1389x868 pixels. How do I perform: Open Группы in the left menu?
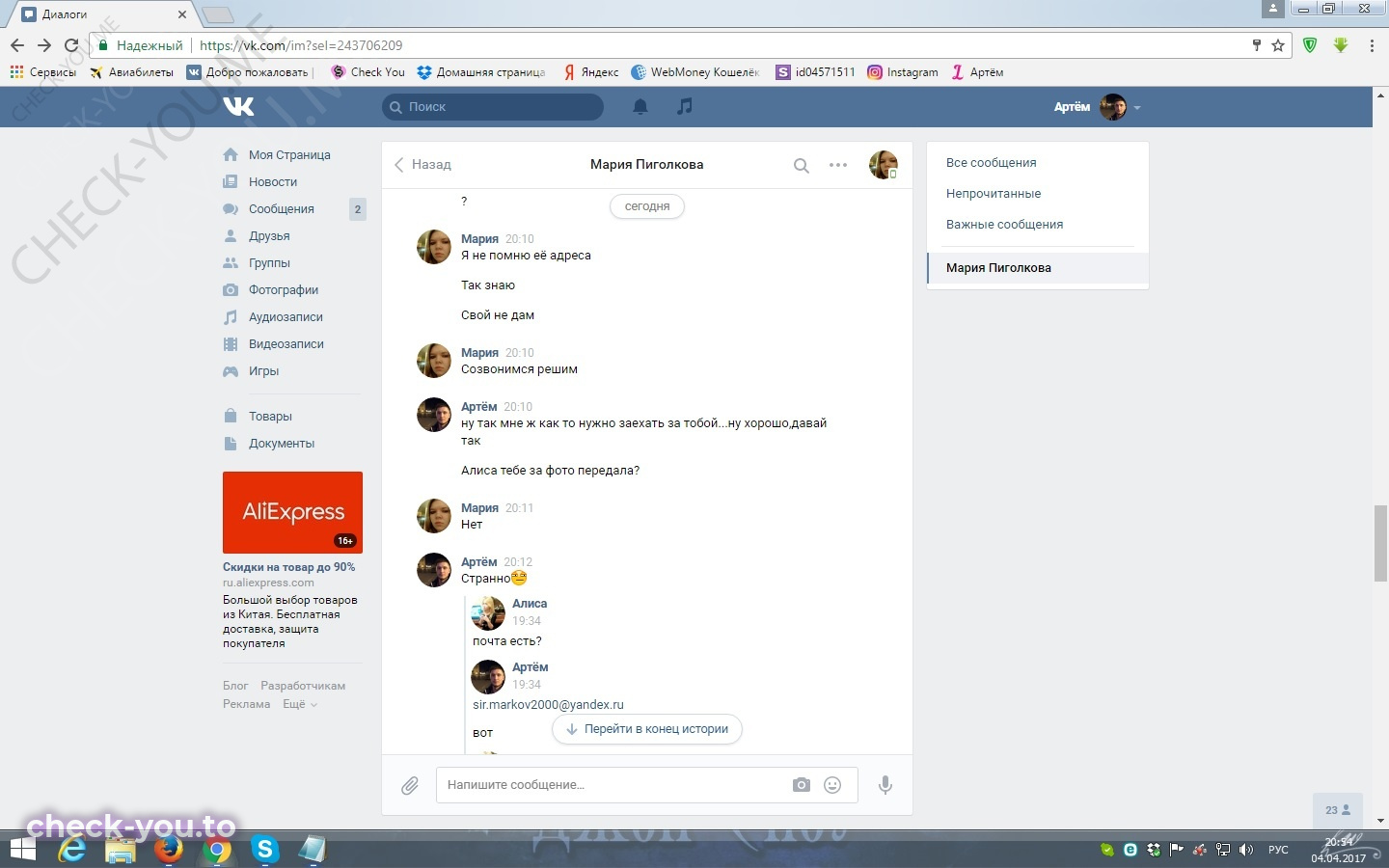click(x=269, y=263)
